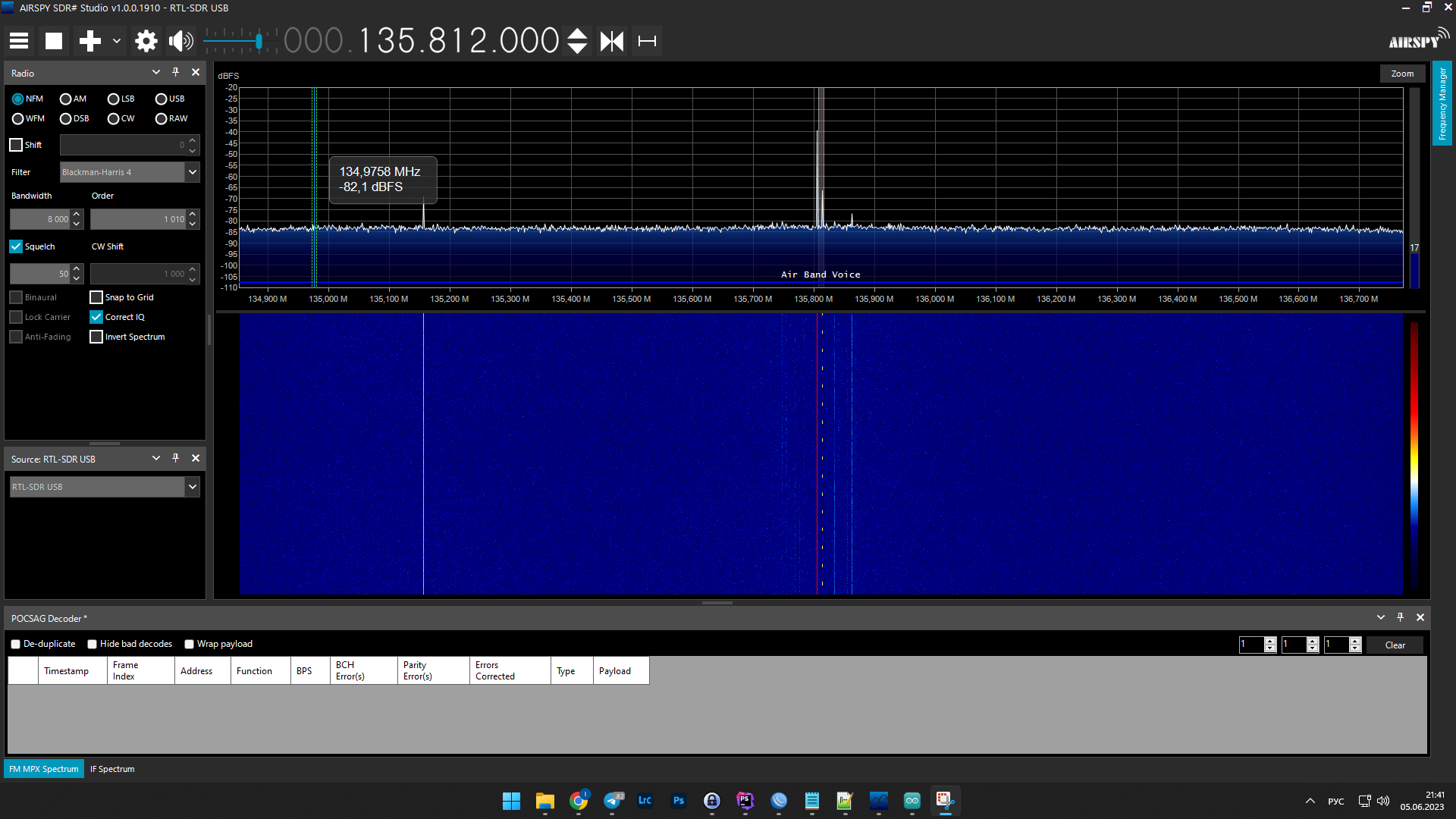Adjust the volume slider handle
Screen dimensions: 1456x819
[259, 41]
